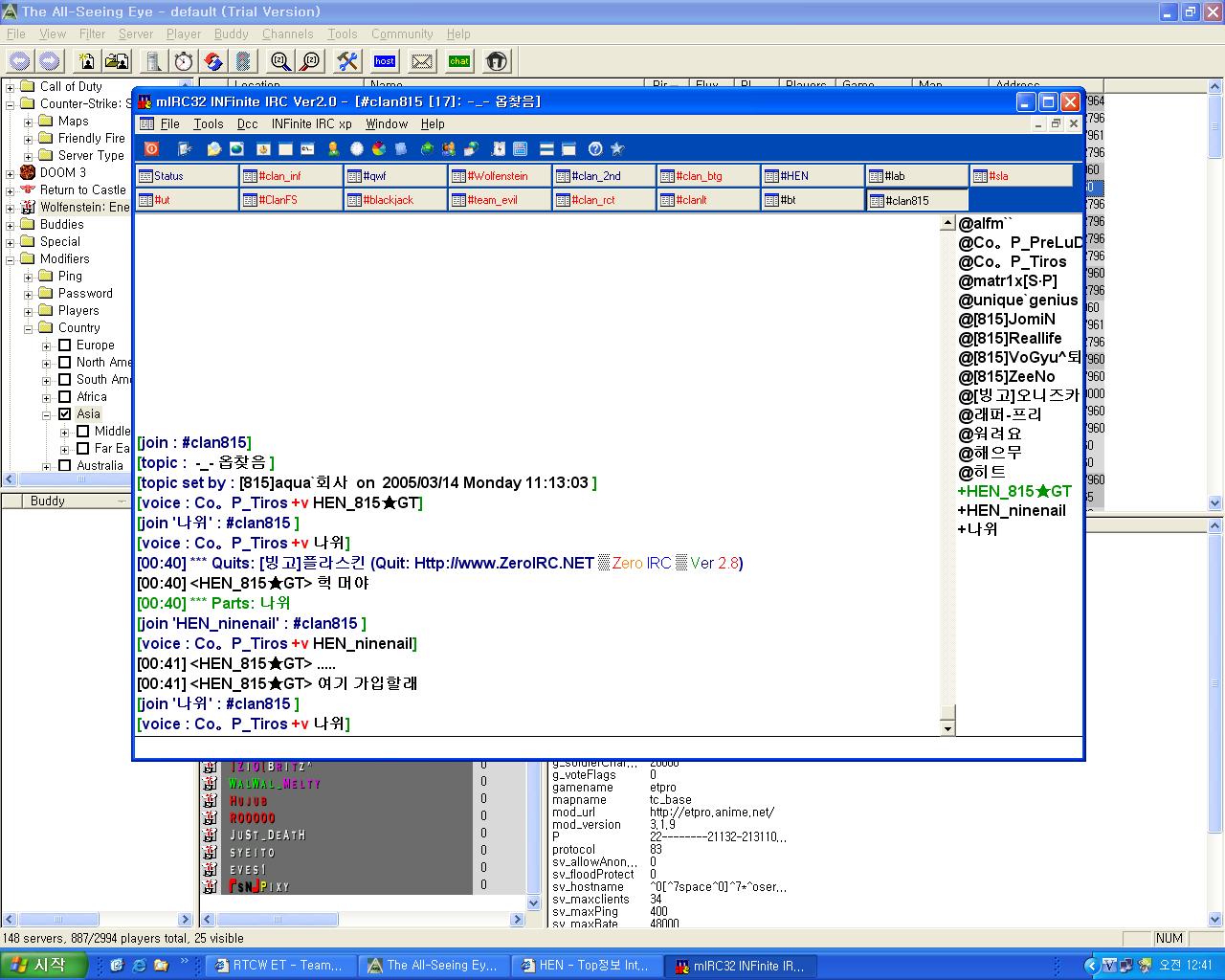Click the blue host button in toolbar

(x=385, y=61)
